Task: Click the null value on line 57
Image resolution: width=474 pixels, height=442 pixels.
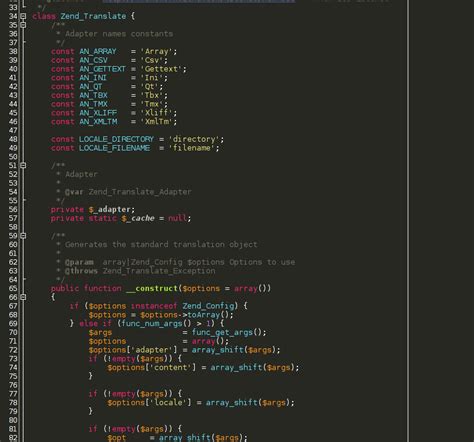Action: click(177, 218)
